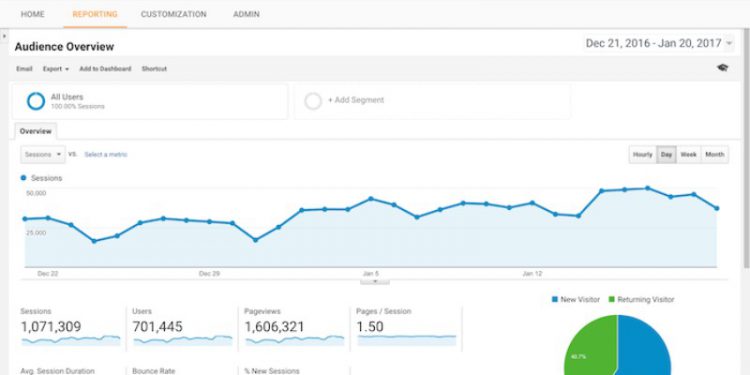This screenshot has width=750, height=375.
Task: Open the date range picker dropdown
Action: click(x=659, y=44)
